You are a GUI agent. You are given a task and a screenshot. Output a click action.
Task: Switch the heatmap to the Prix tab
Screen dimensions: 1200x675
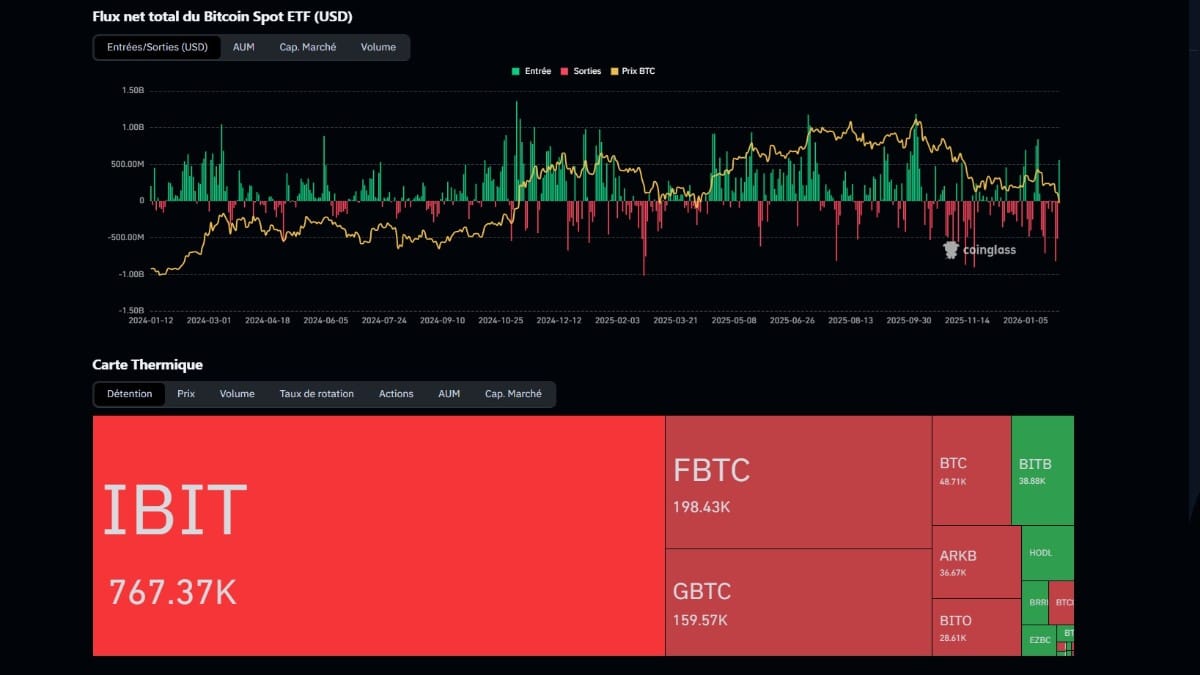[x=185, y=394]
